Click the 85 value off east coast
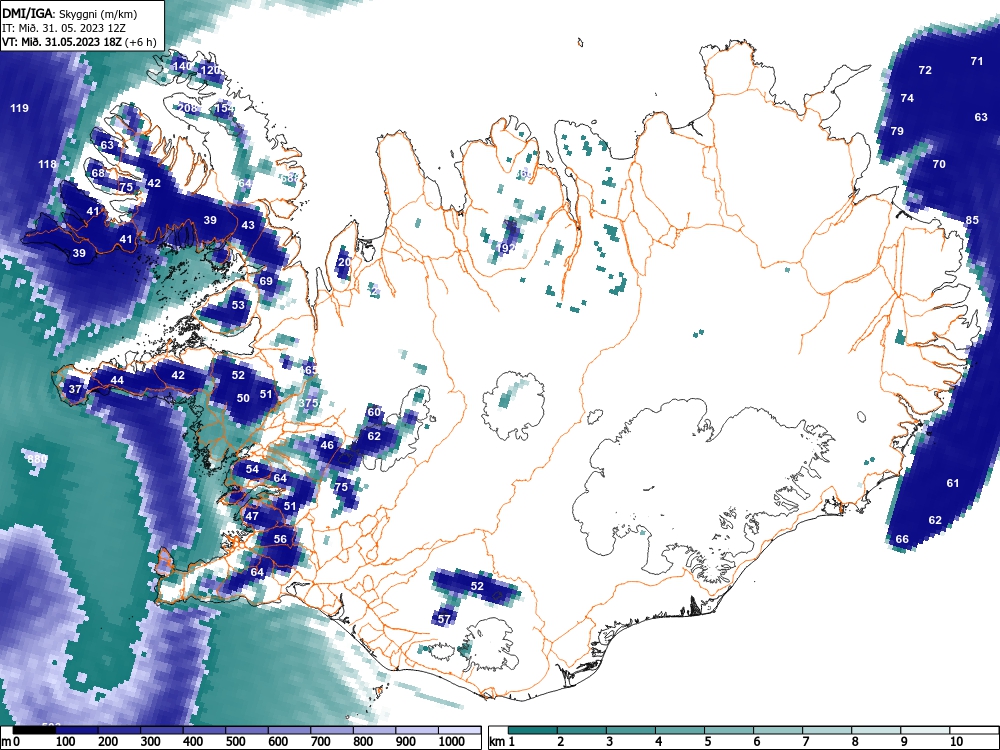This screenshot has width=1000, height=750. 972,220
